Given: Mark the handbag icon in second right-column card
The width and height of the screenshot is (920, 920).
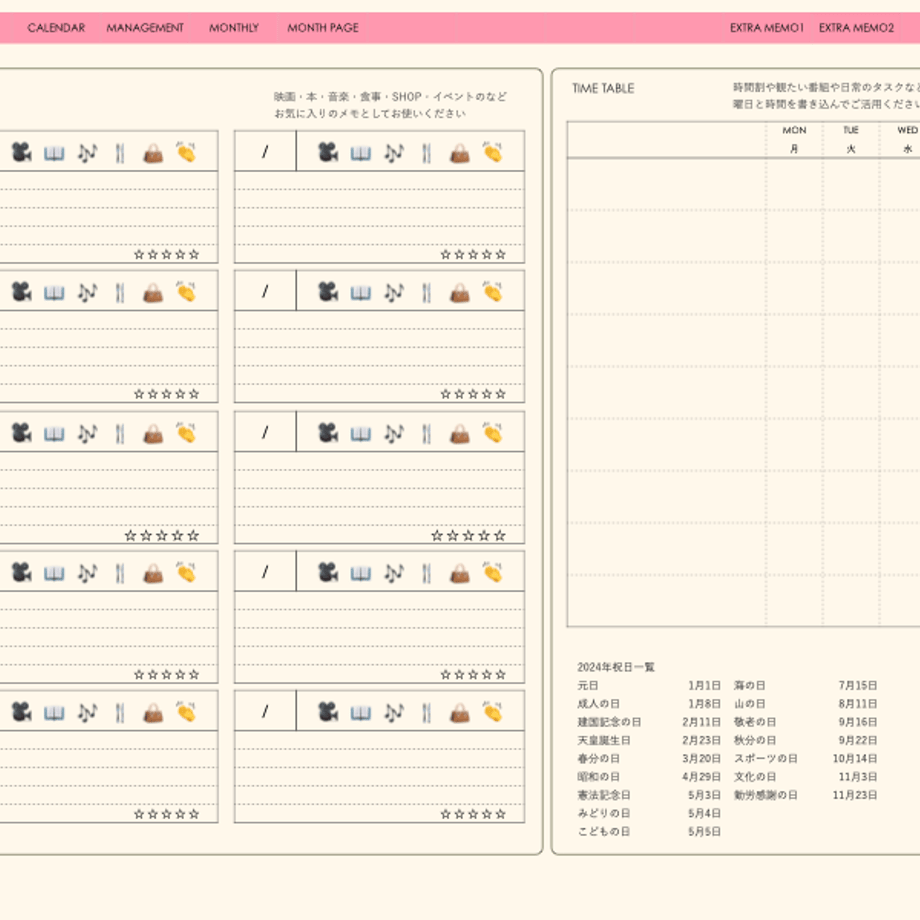Looking at the screenshot, I should pos(460,293).
